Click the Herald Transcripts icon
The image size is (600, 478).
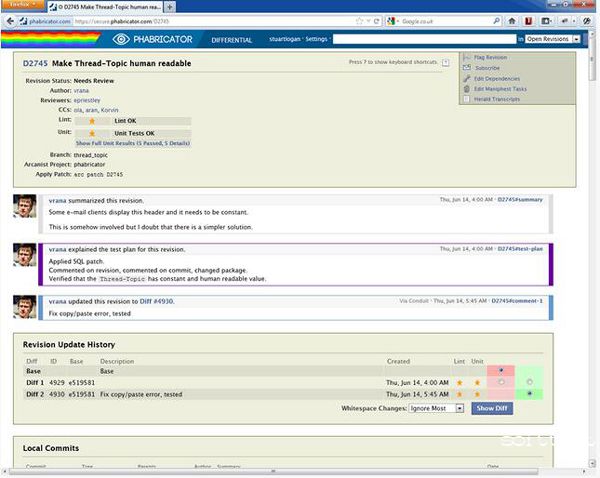pyautogui.click(x=466, y=99)
